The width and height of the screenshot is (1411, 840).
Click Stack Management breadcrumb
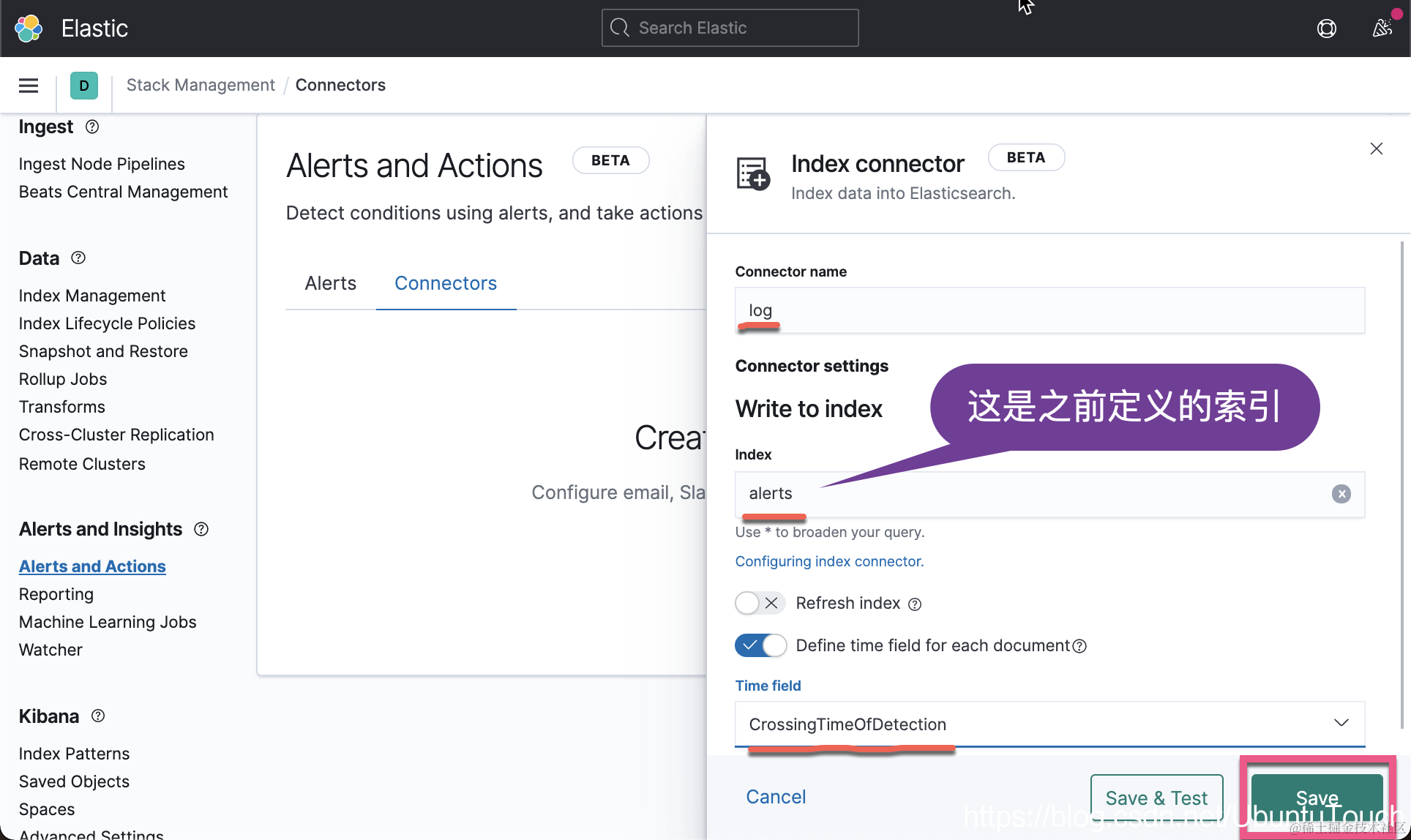[201, 85]
